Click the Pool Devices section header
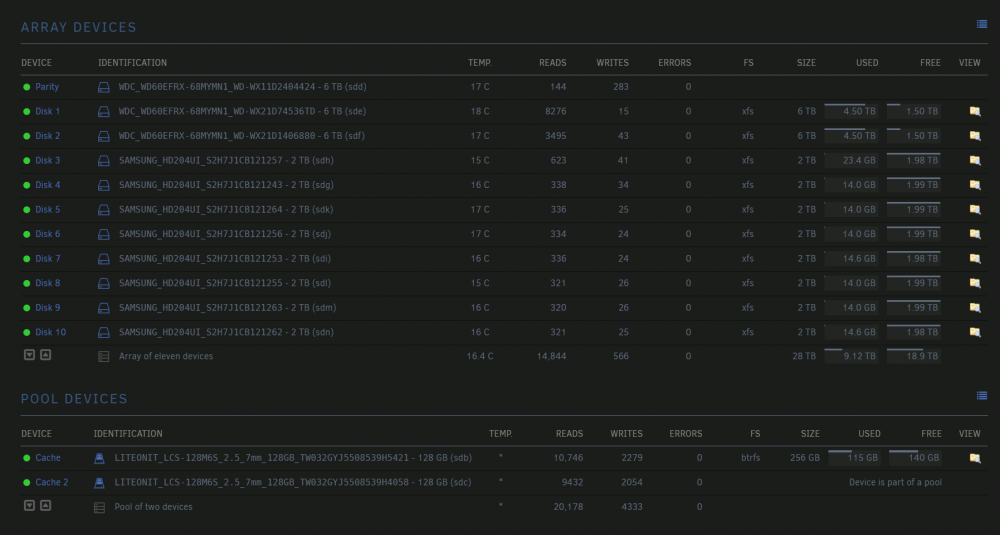 click(74, 399)
